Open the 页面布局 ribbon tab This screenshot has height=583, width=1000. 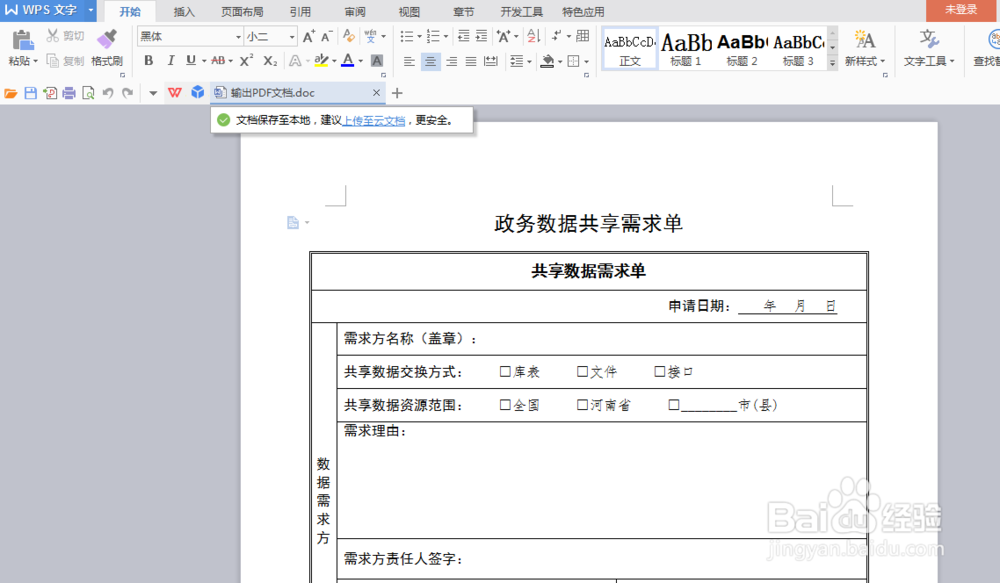pos(241,12)
